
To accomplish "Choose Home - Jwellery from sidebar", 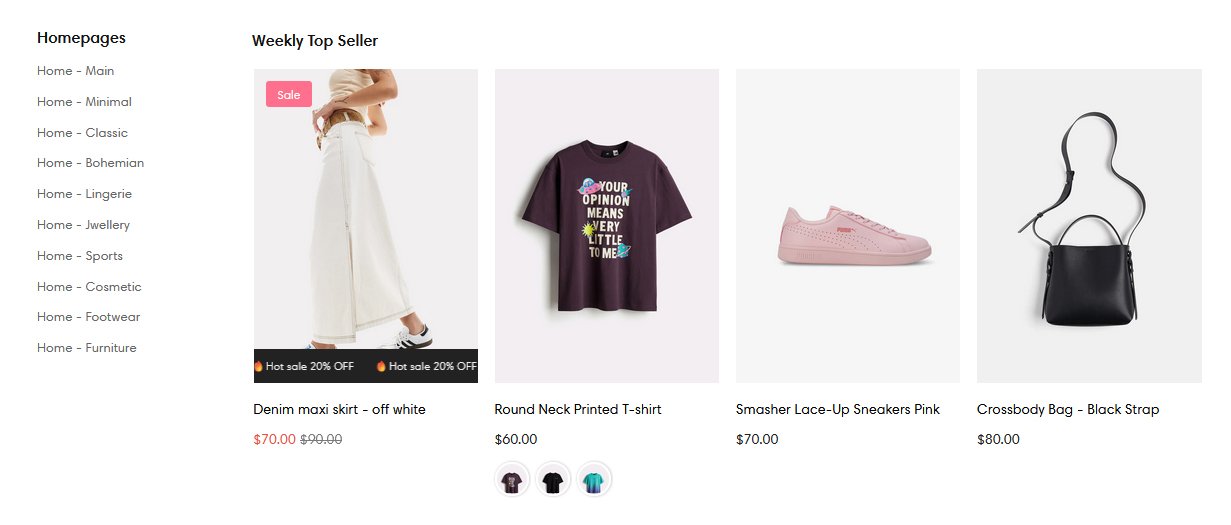I will pyautogui.click(x=83, y=225).
